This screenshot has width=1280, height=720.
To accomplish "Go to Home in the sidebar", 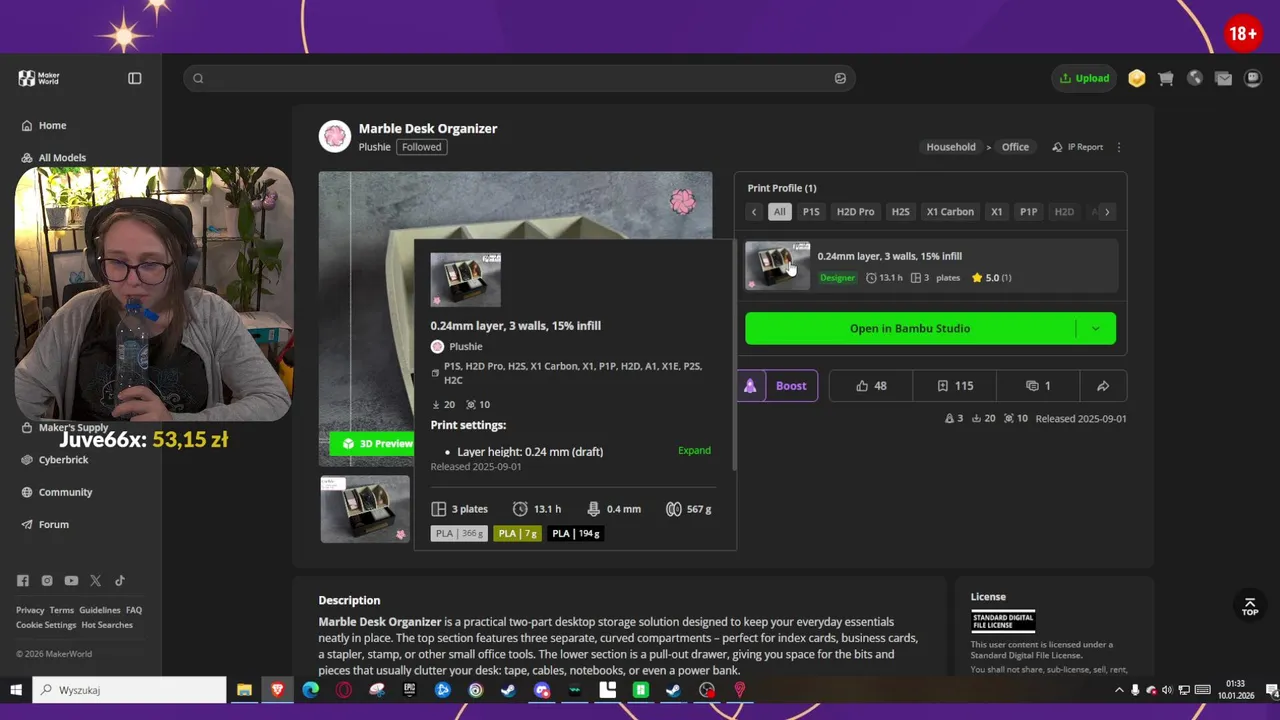I will [x=52, y=125].
